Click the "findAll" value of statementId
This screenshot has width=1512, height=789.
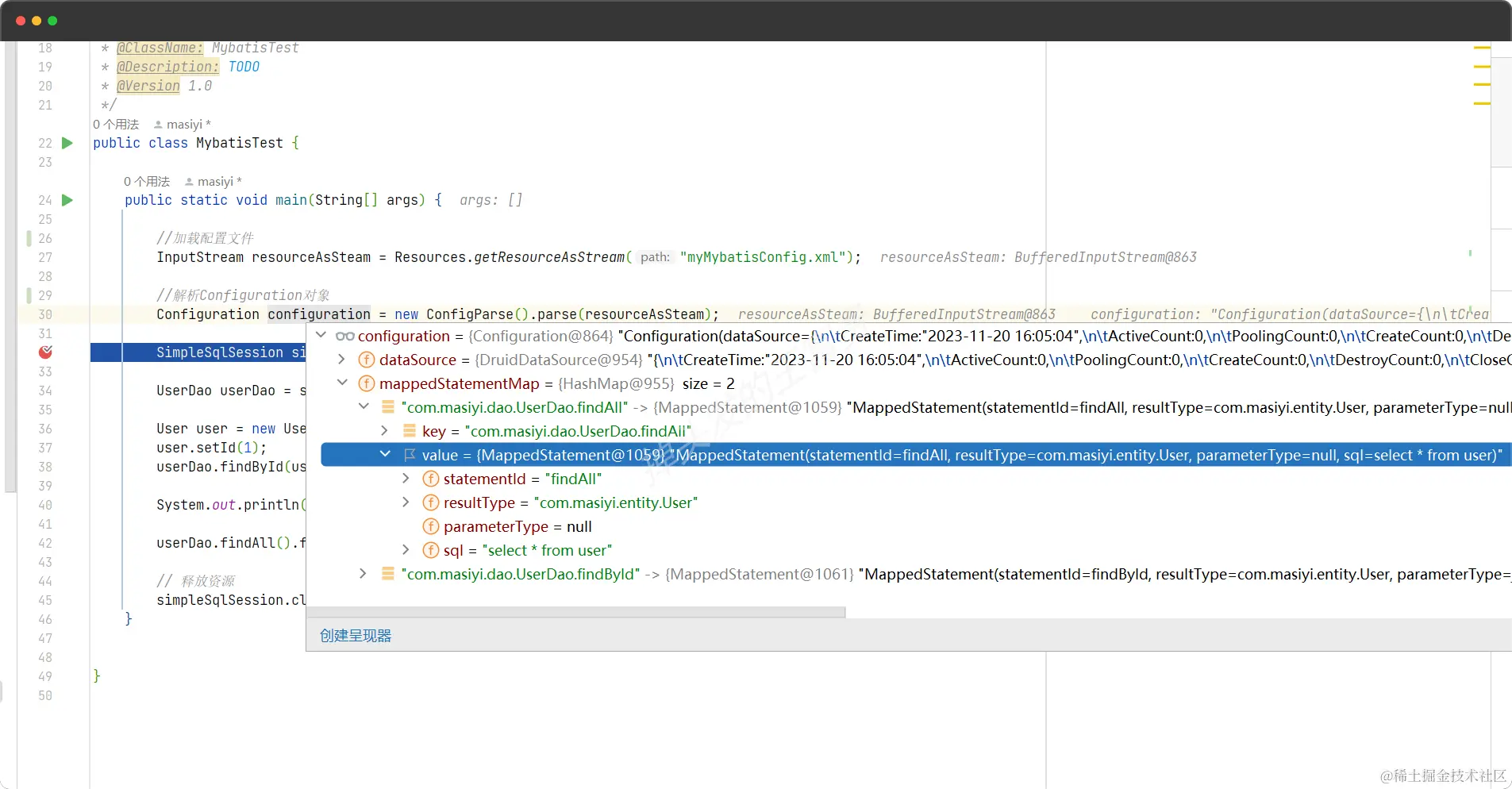point(574,479)
